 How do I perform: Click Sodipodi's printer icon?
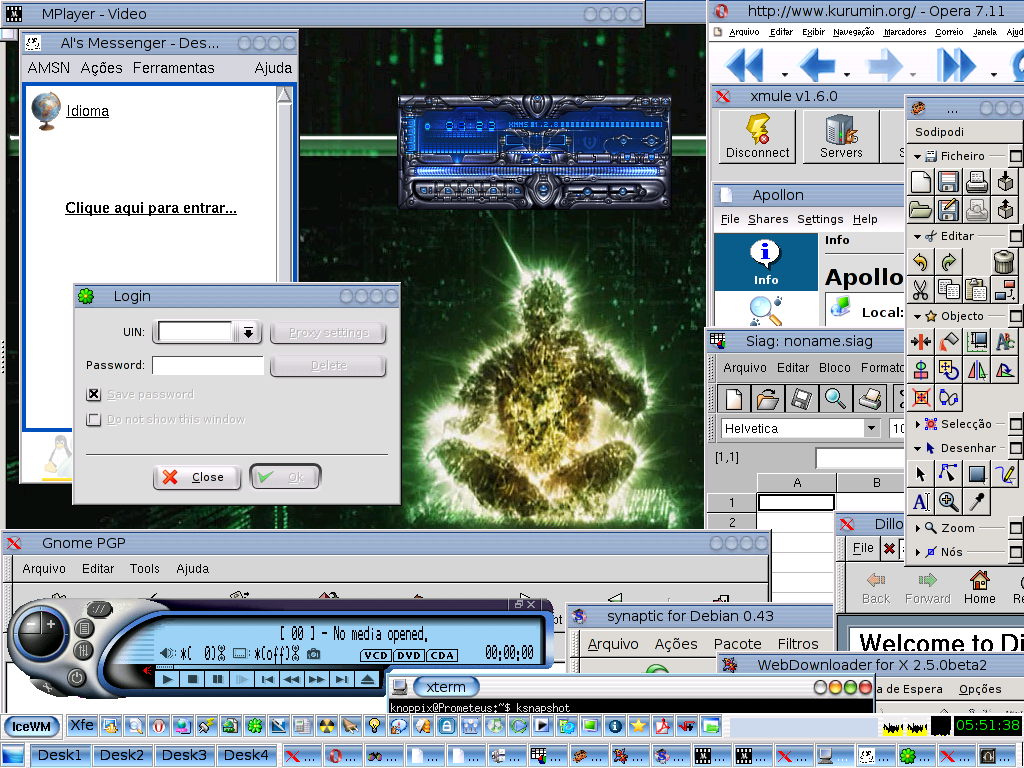coord(977,182)
